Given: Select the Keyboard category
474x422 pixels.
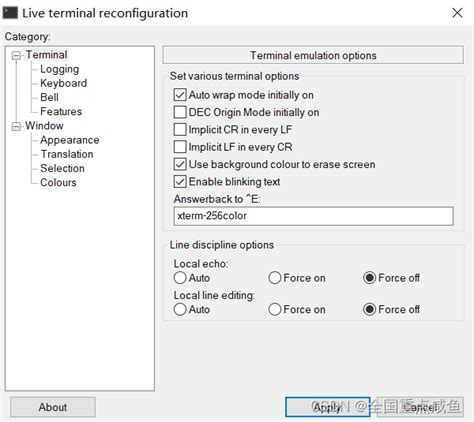Looking at the screenshot, I should 63,83.
